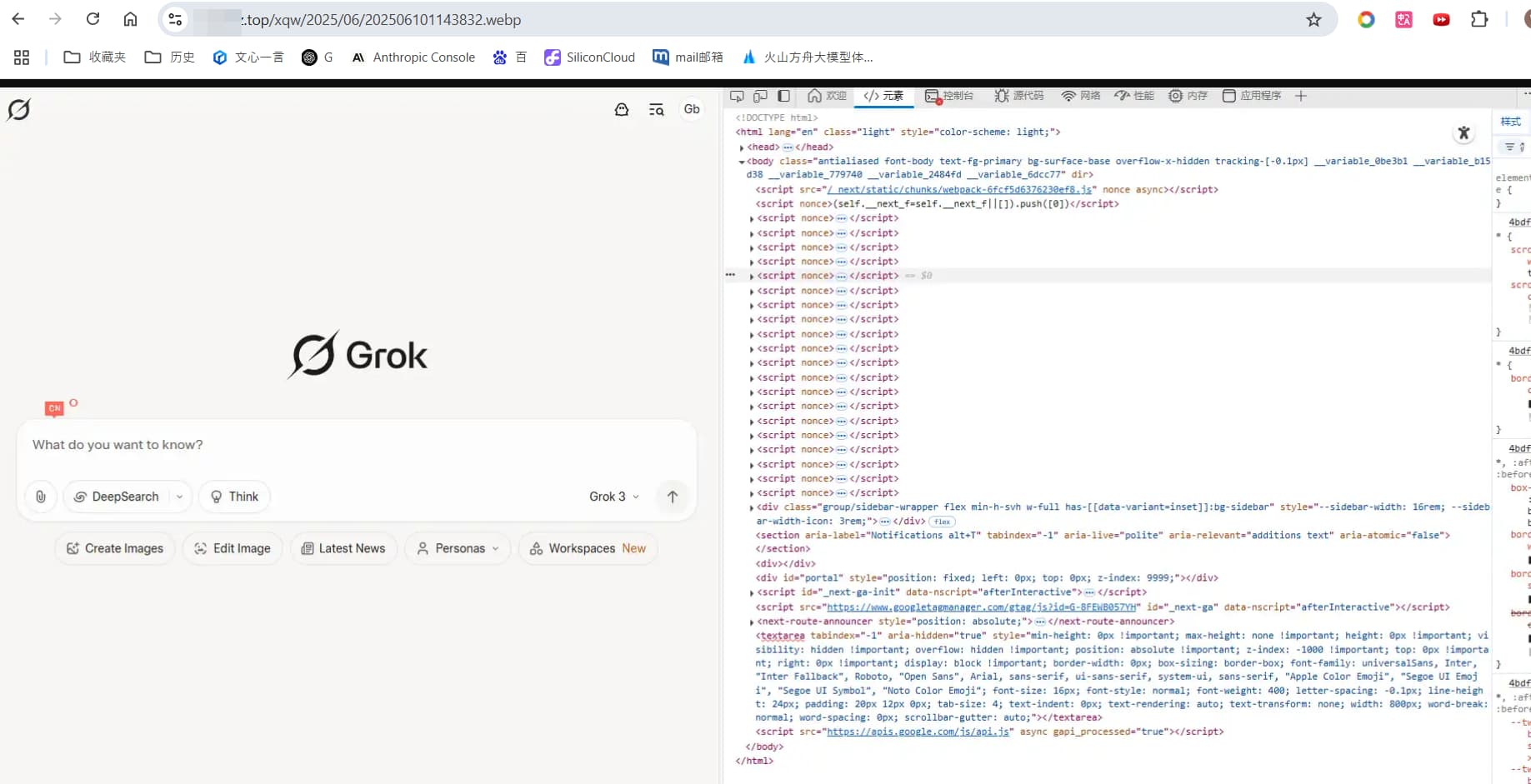
Task: Open the red translate extension icon
Action: (1403, 19)
